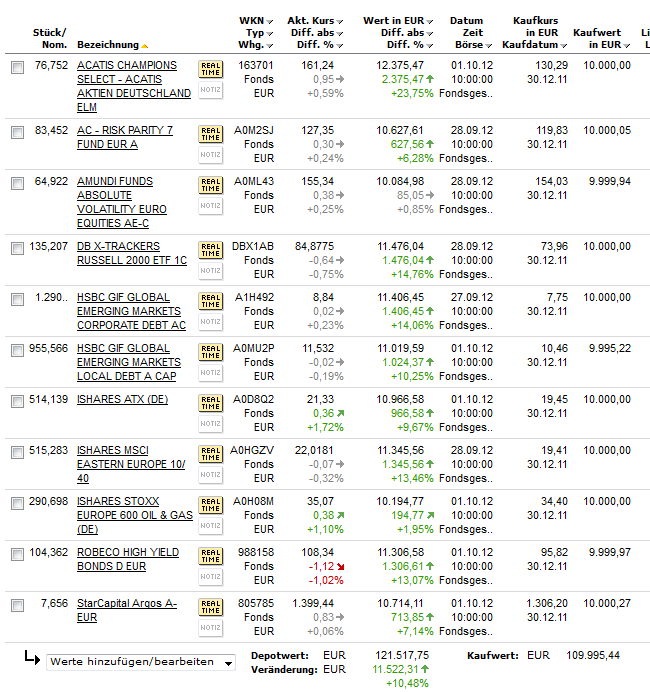Tick checkbox for HSBC Local Debt A Cap row
The image size is (650, 692).
tap(17, 350)
